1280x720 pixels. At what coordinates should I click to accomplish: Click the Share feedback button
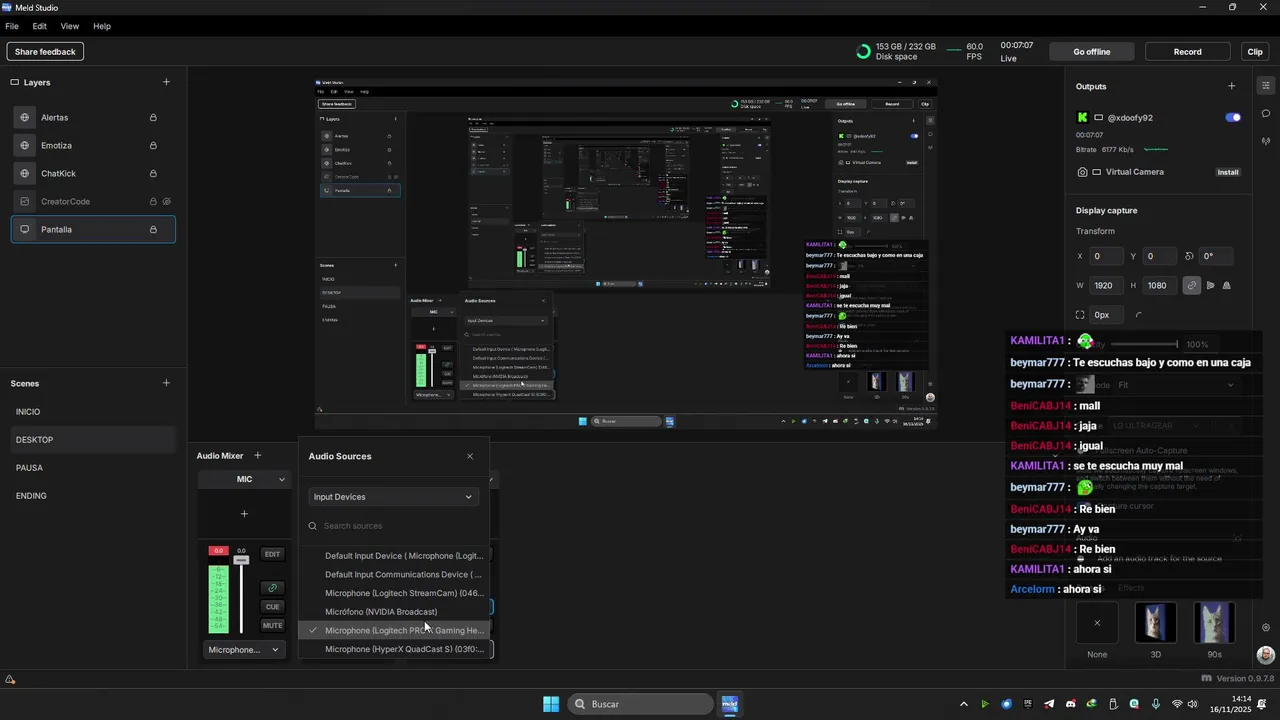(45, 51)
